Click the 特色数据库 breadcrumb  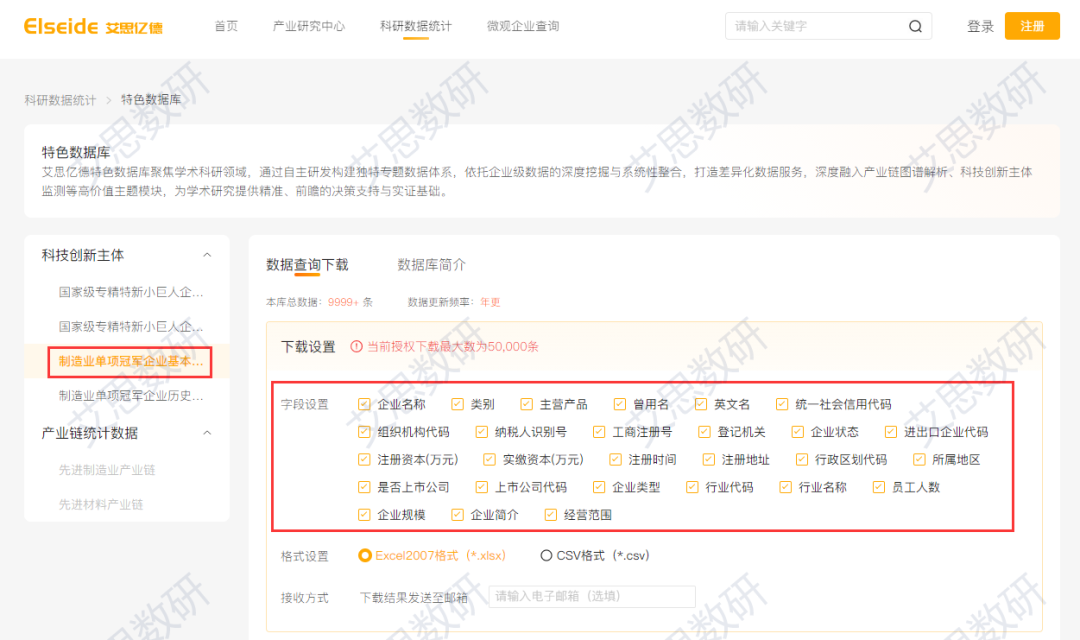point(152,100)
